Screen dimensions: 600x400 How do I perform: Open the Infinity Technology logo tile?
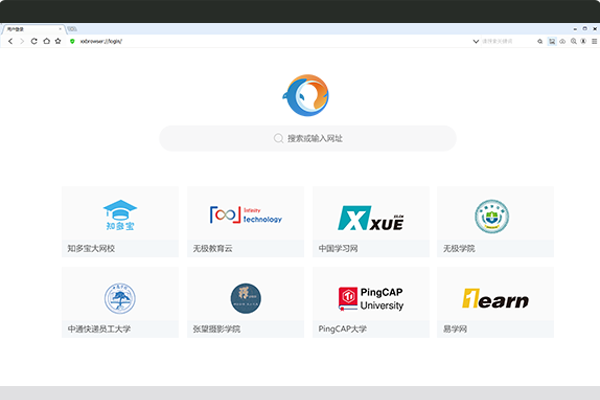[246, 215]
